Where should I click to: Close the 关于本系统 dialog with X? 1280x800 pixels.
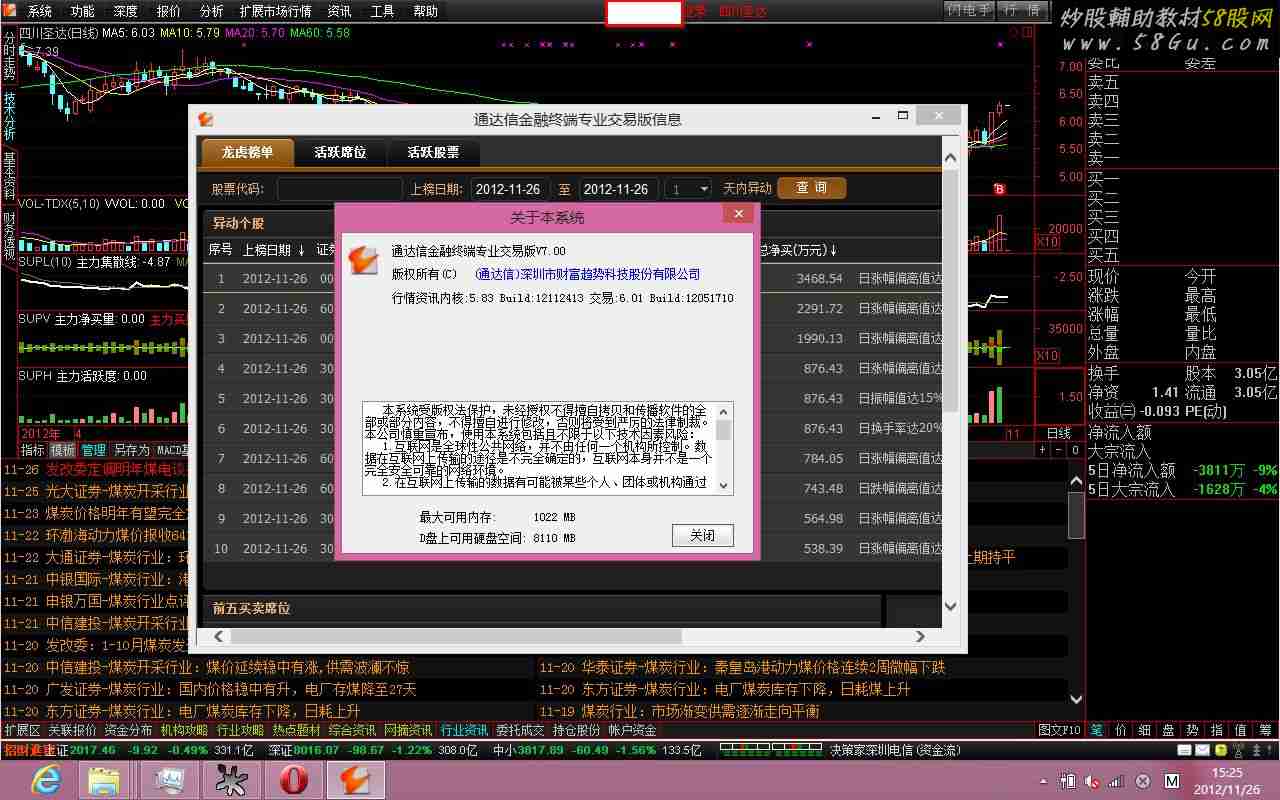click(738, 214)
